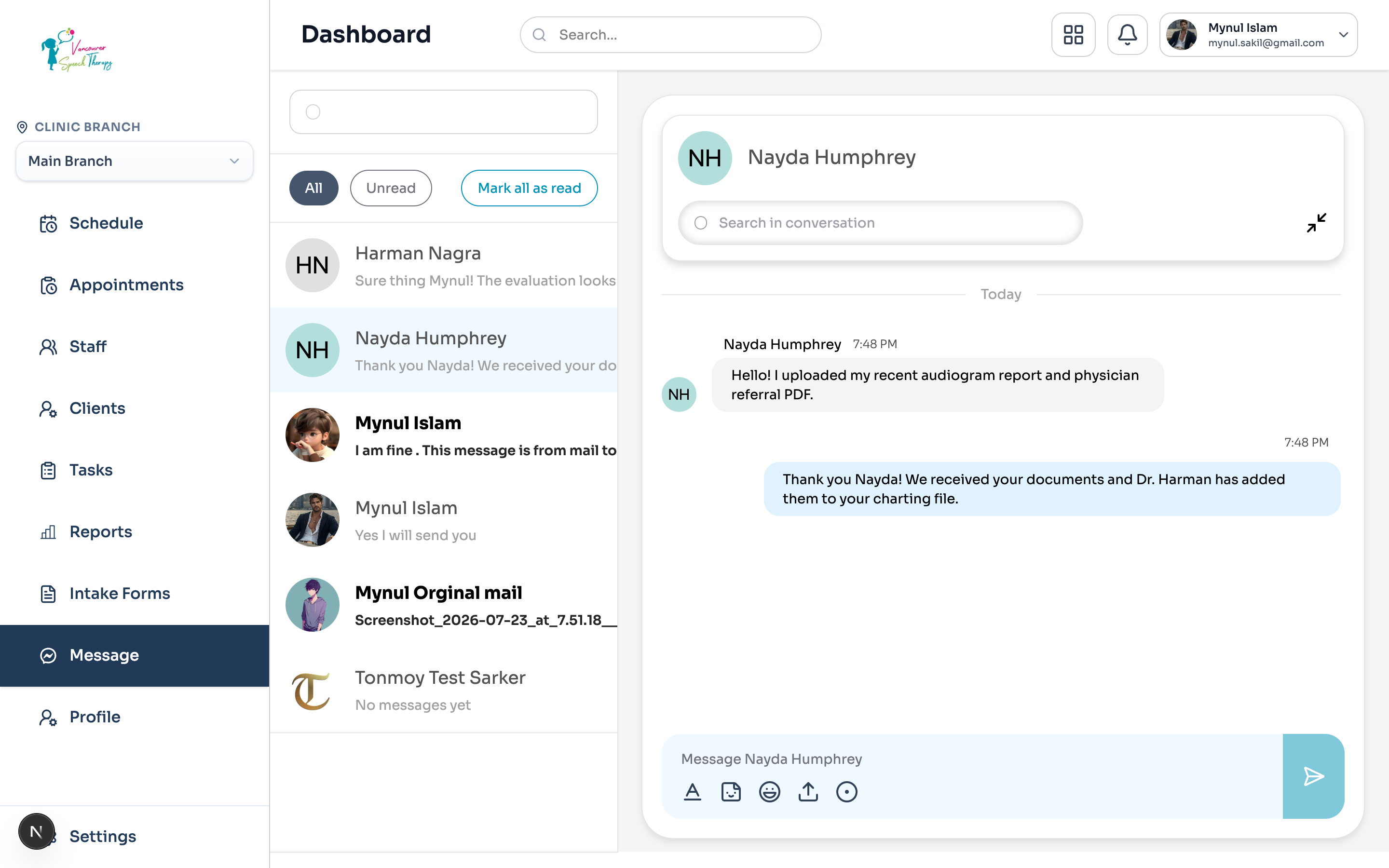Open the Reports sidebar item
1389x868 pixels.
100,531
